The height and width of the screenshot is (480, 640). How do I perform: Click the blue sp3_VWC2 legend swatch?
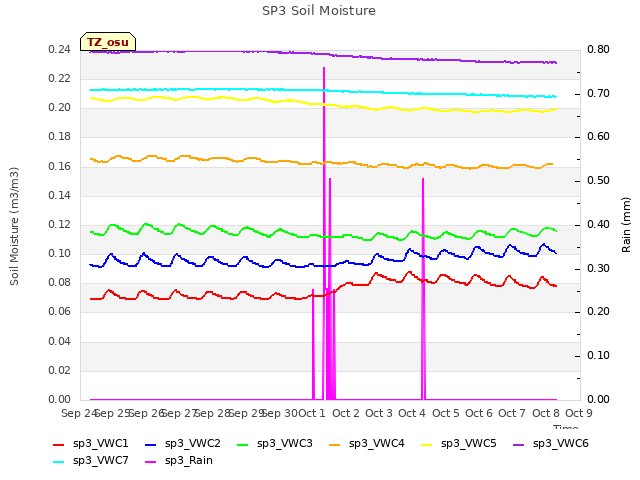pos(151,444)
